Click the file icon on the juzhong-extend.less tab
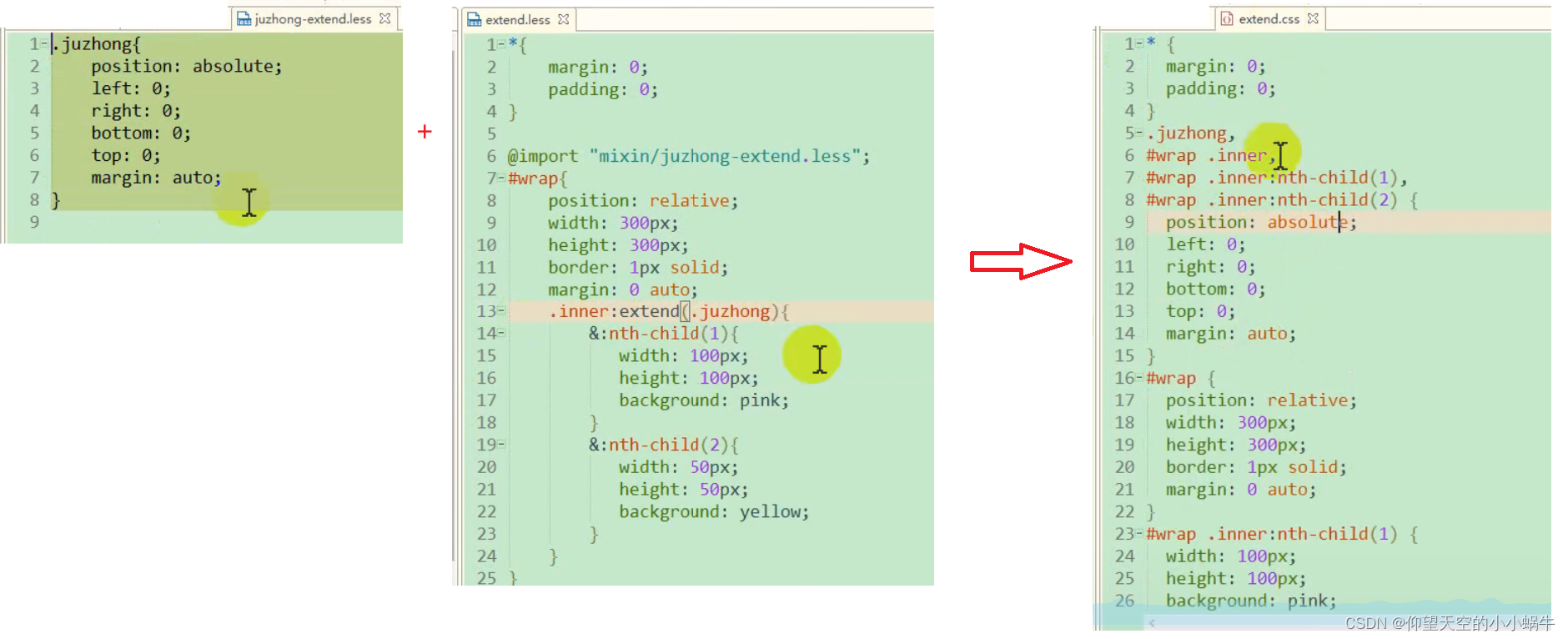The height and width of the screenshot is (639, 1568). click(244, 18)
